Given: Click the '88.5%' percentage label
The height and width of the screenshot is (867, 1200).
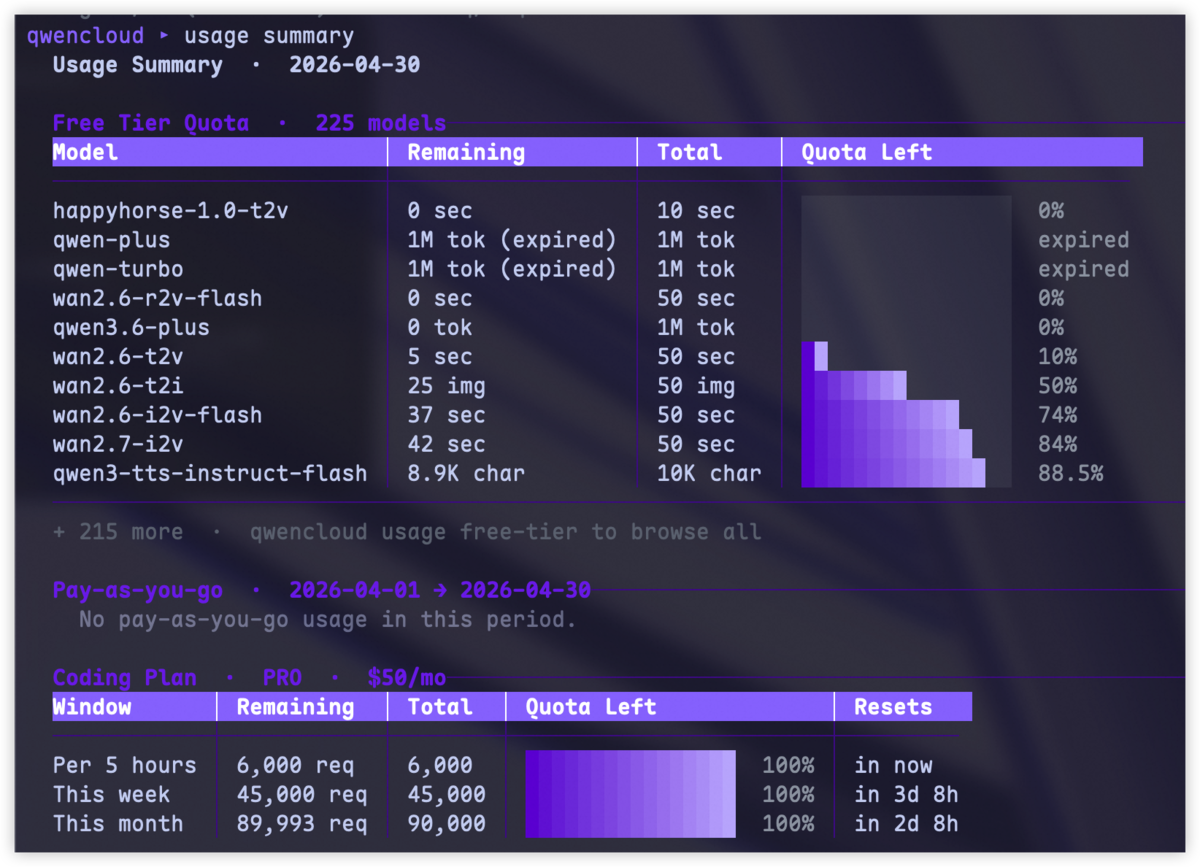Looking at the screenshot, I should pos(1071,473).
